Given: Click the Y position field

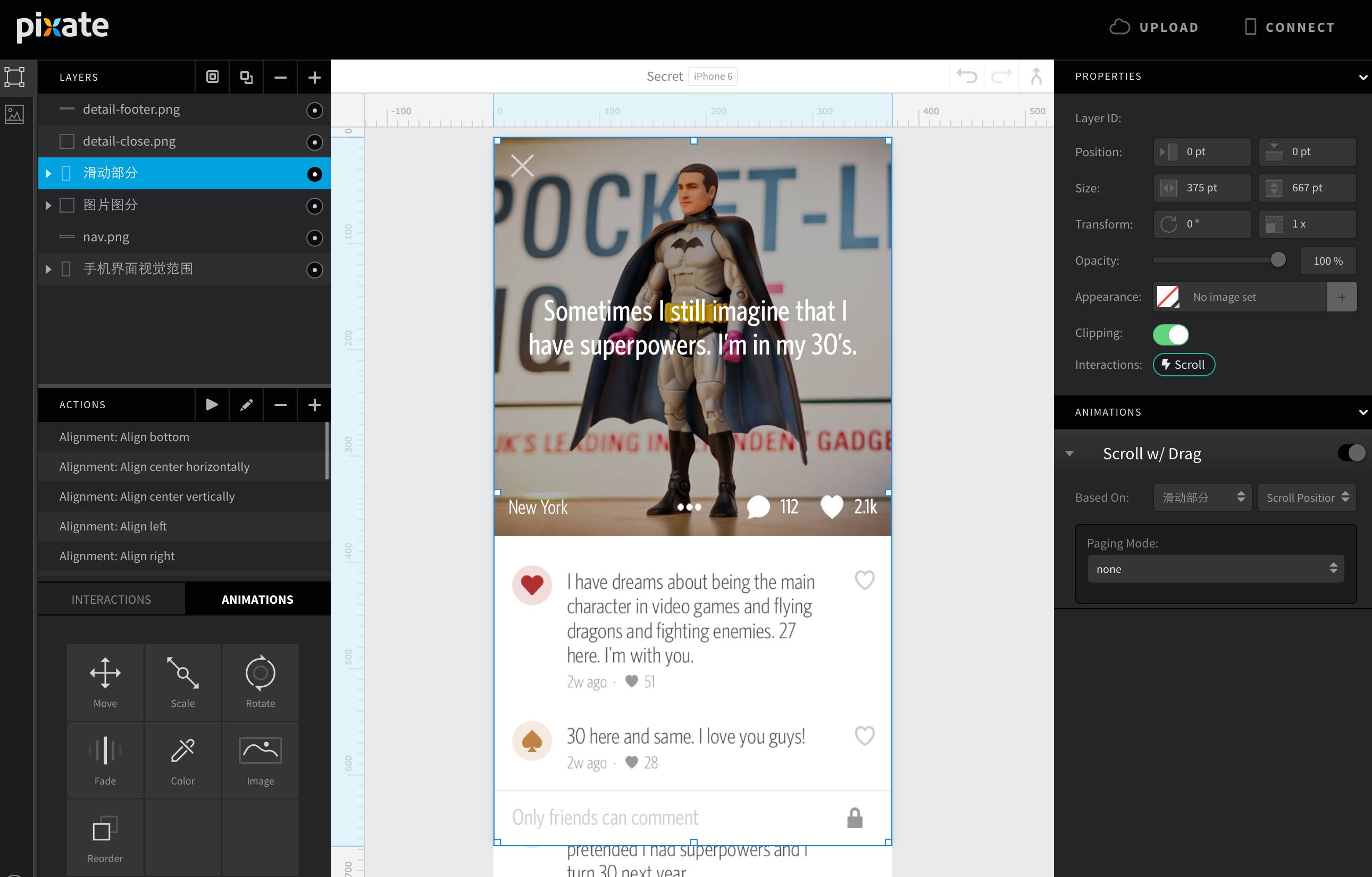Looking at the screenshot, I should (x=1307, y=151).
